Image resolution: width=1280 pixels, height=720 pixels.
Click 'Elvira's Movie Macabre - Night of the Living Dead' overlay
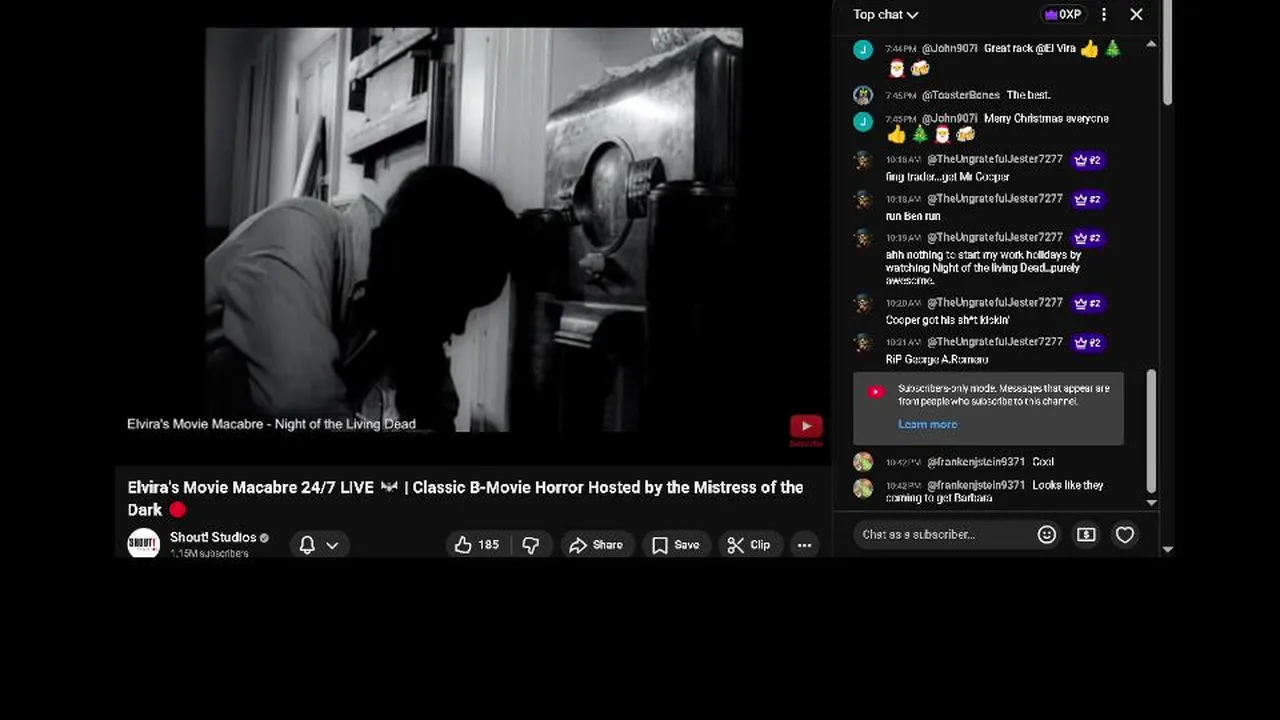[271, 424]
